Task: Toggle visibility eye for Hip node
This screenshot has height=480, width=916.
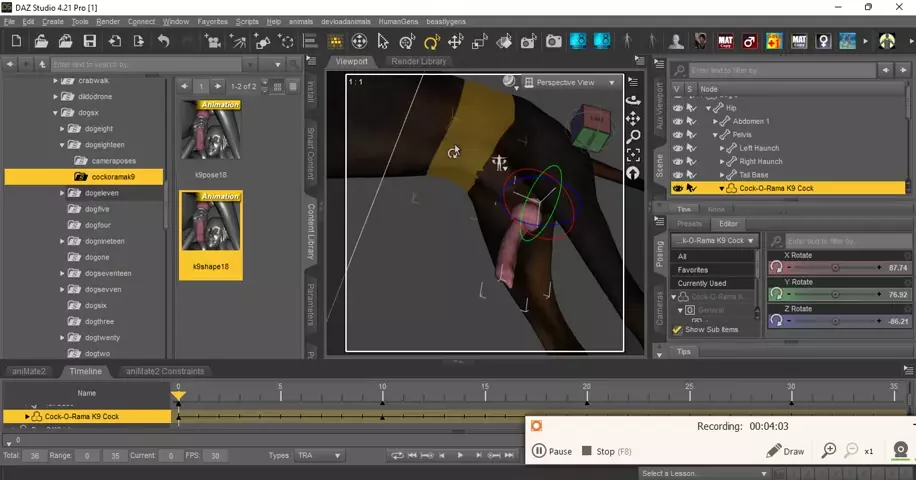Action: (677, 108)
